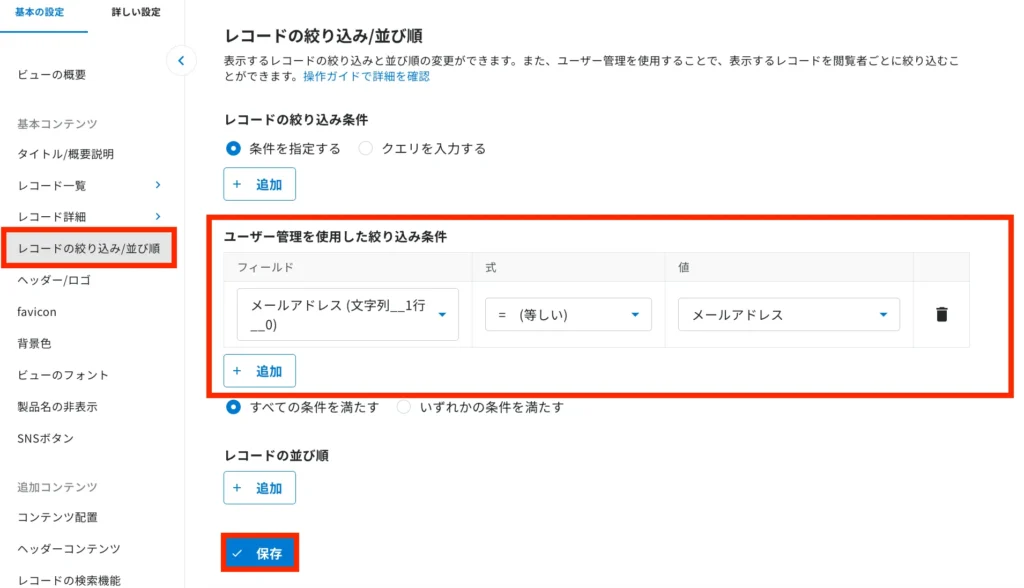The height and width of the screenshot is (588, 1024).
Task: Switch to the 詳しい設定 tab
Action: click(x=136, y=12)
